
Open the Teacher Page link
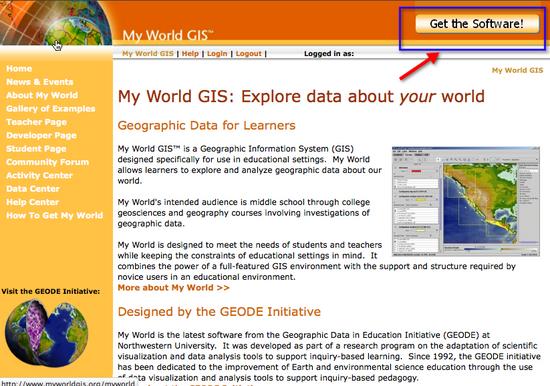(x=36, y=122)
